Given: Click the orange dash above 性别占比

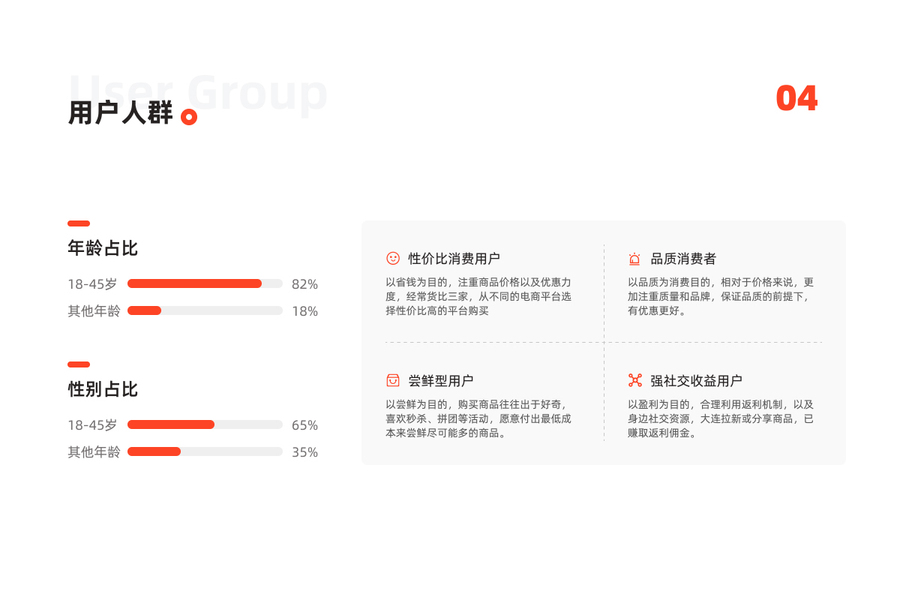Looking at the screenshot, I should pos(79,364).
